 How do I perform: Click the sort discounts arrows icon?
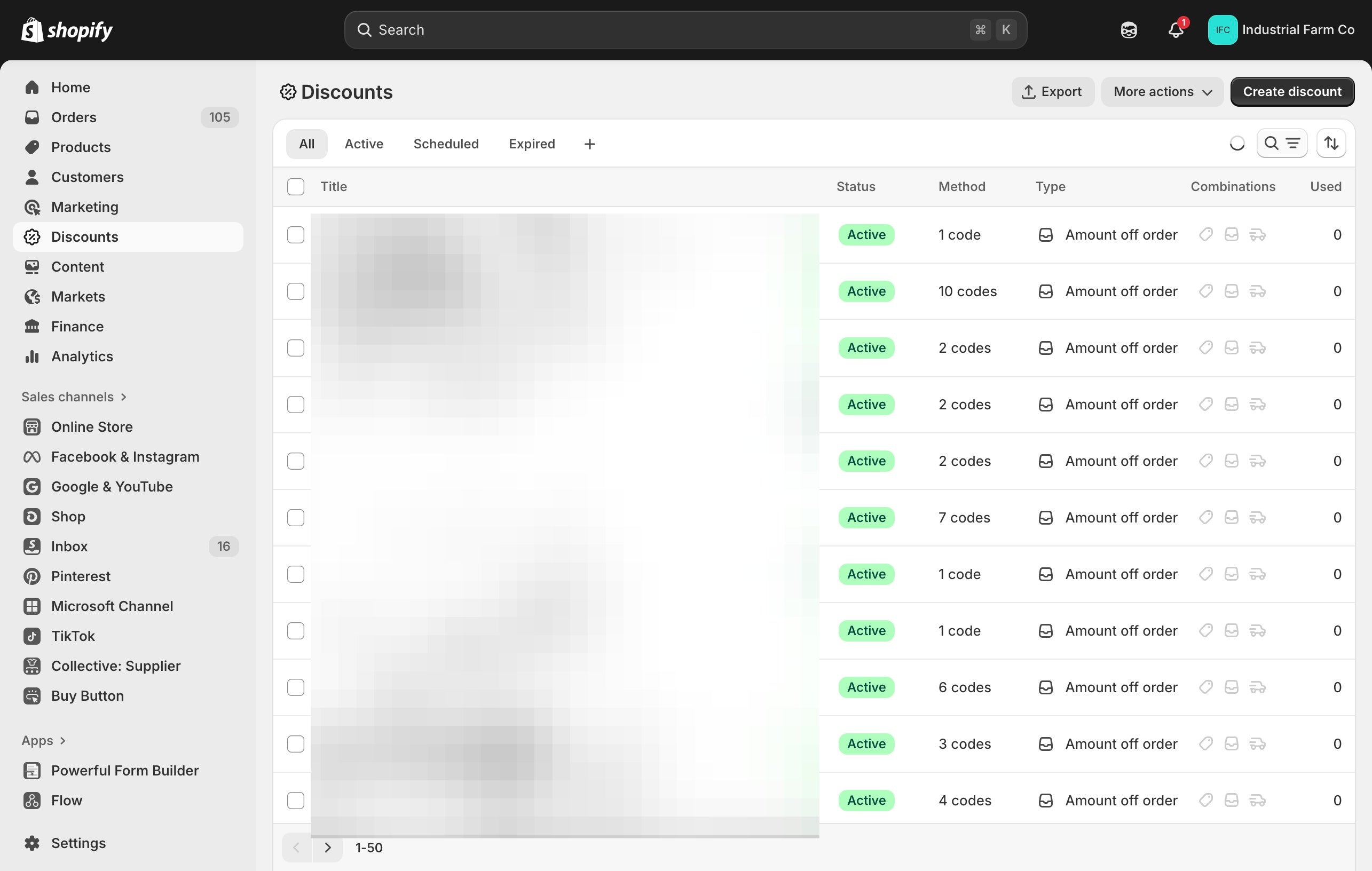pos(1331,144)
